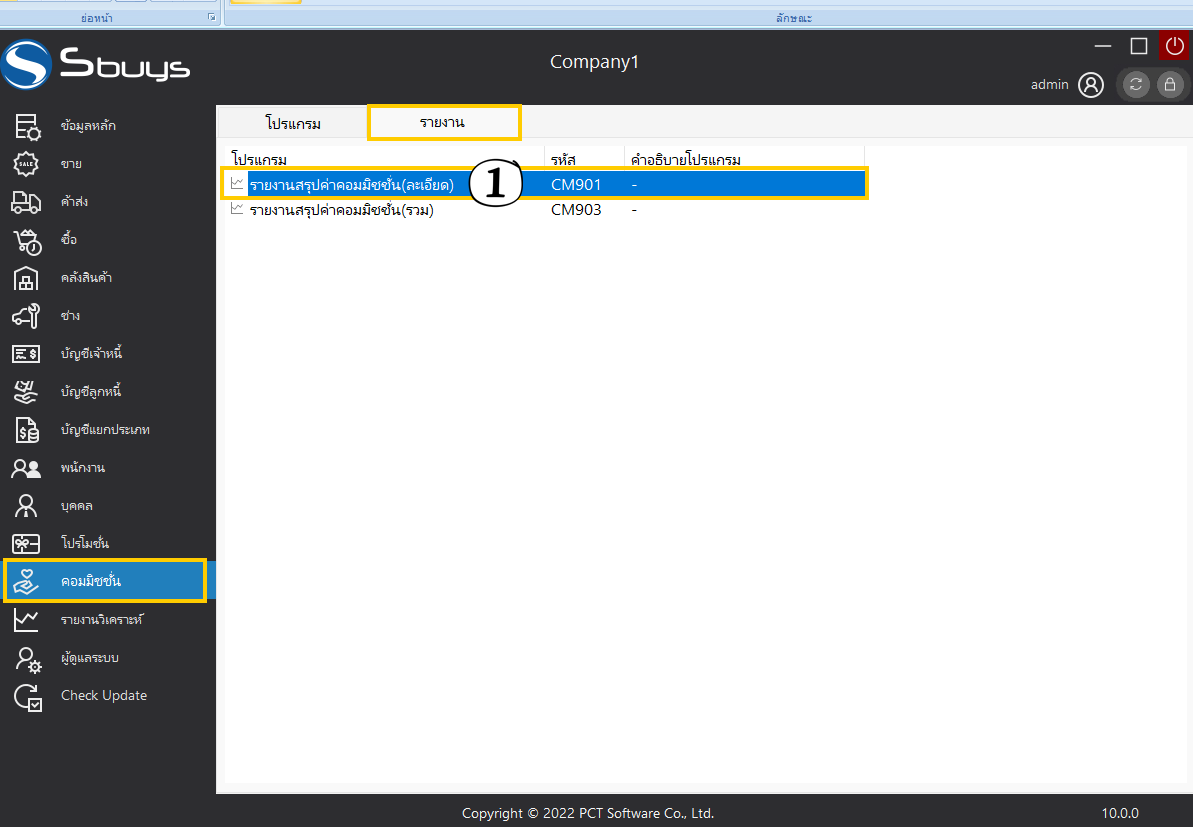Open report รายงานสรุปค่าคอมมิชชั่น(รวม) CM903

(x=341, y=210)
